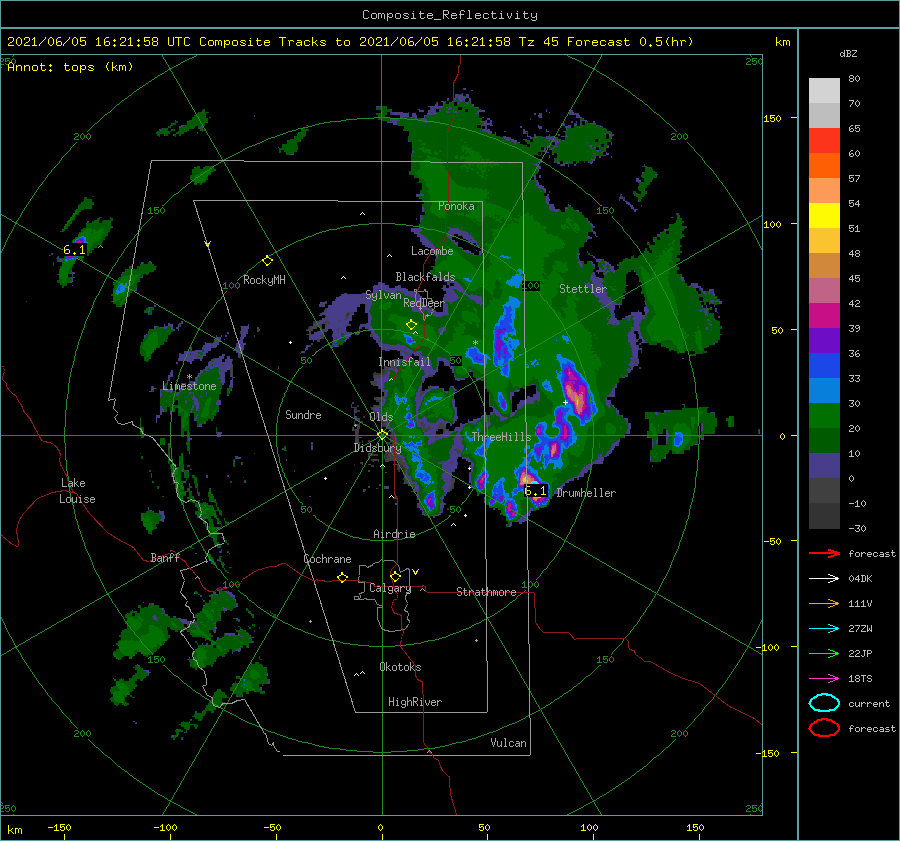
Task: Click the Olds city label
Action: coord(381,417)
